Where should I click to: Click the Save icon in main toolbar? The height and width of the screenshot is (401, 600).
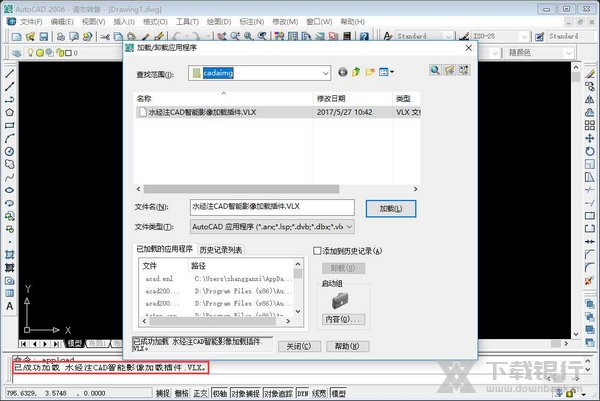tap(44, 37)
